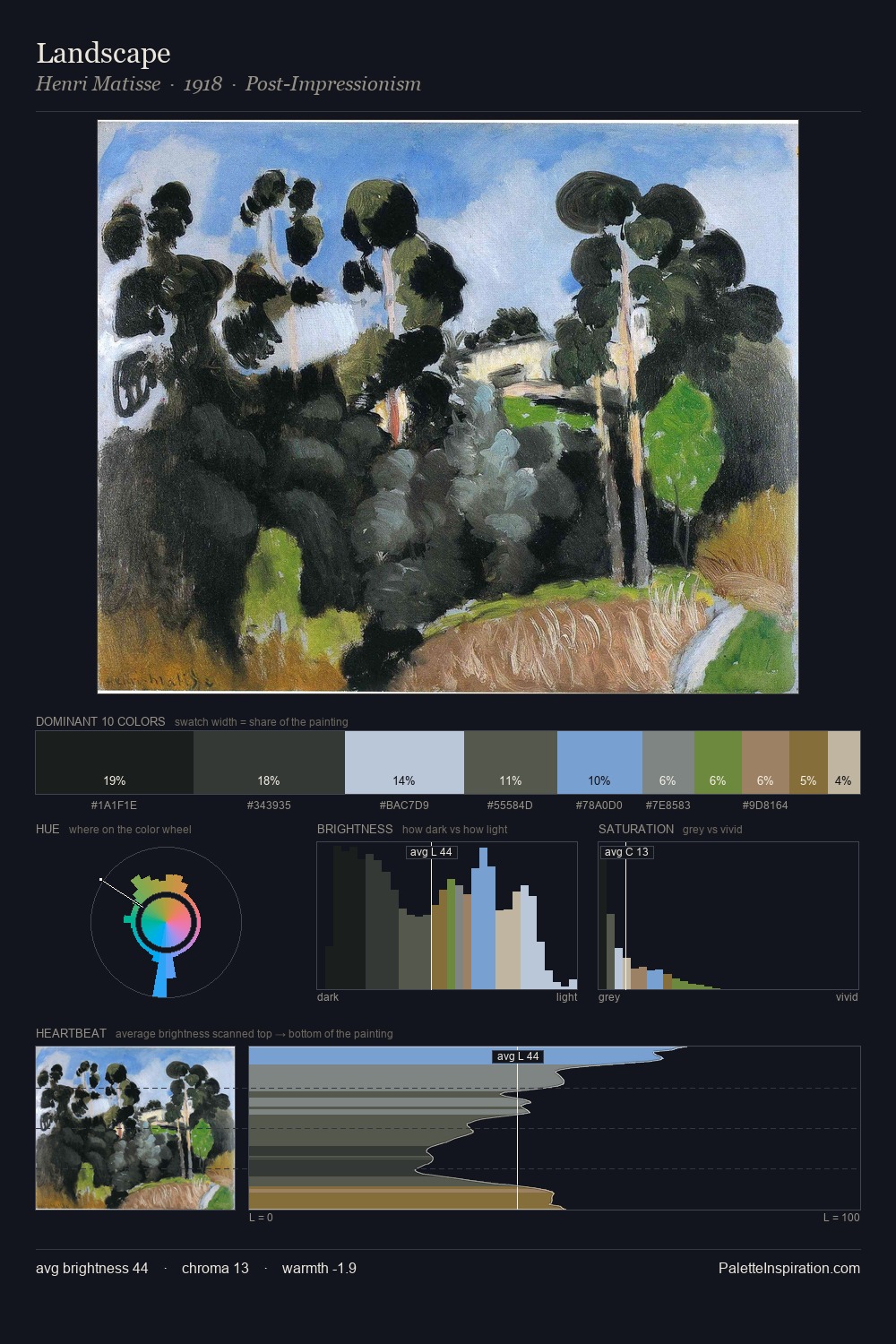
Task: Click the HEARTBEAT section heading
Action: 71,1033
